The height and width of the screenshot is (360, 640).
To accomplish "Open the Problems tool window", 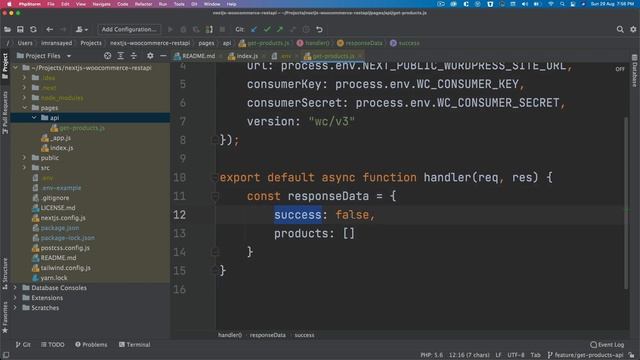I will [x=91, y=344].
